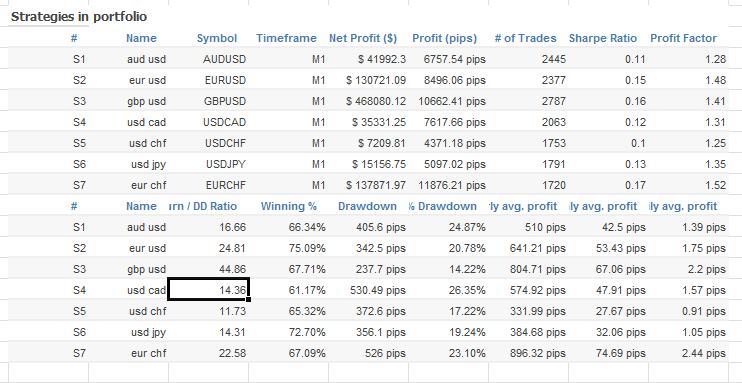Click the 'Symbol' column header
Image resolution: width=742 pixels, height=383 pixels.
[217, 38]
